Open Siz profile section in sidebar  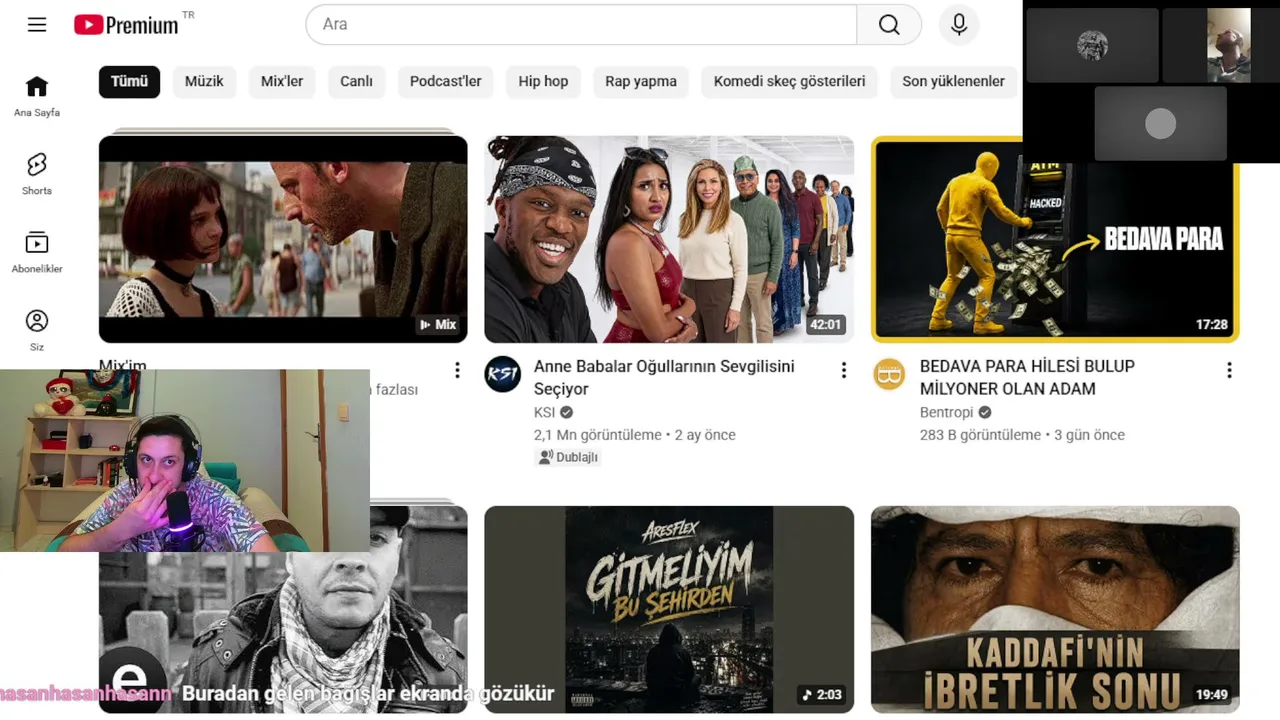37,330
